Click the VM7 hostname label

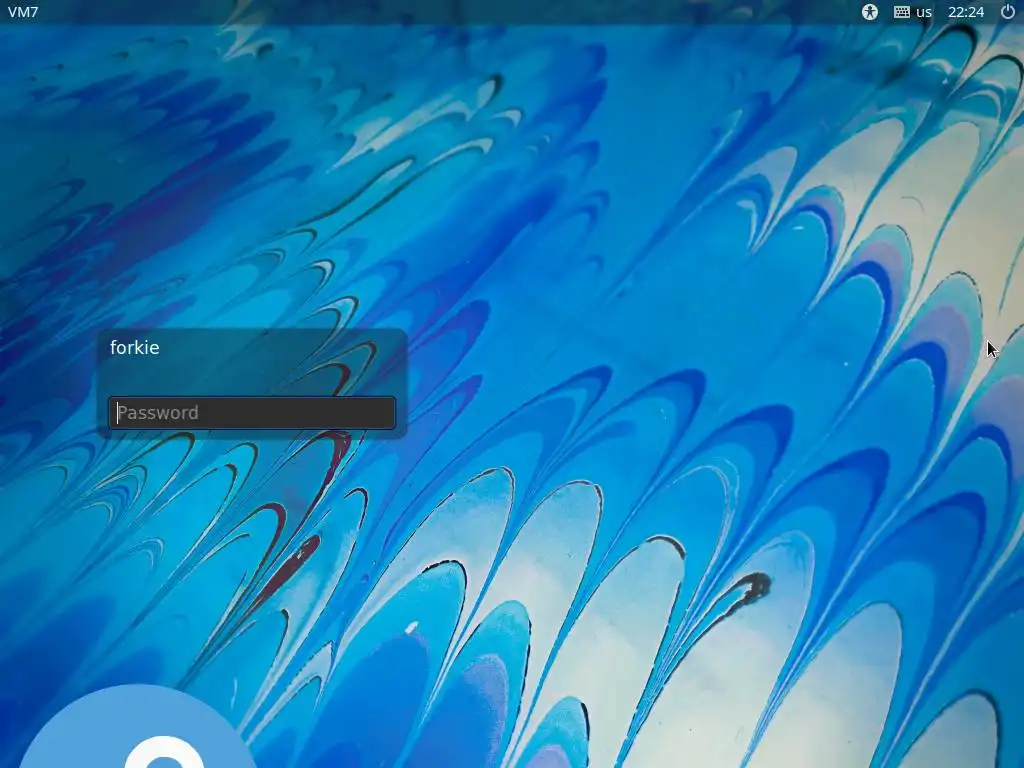click(23, 12)
